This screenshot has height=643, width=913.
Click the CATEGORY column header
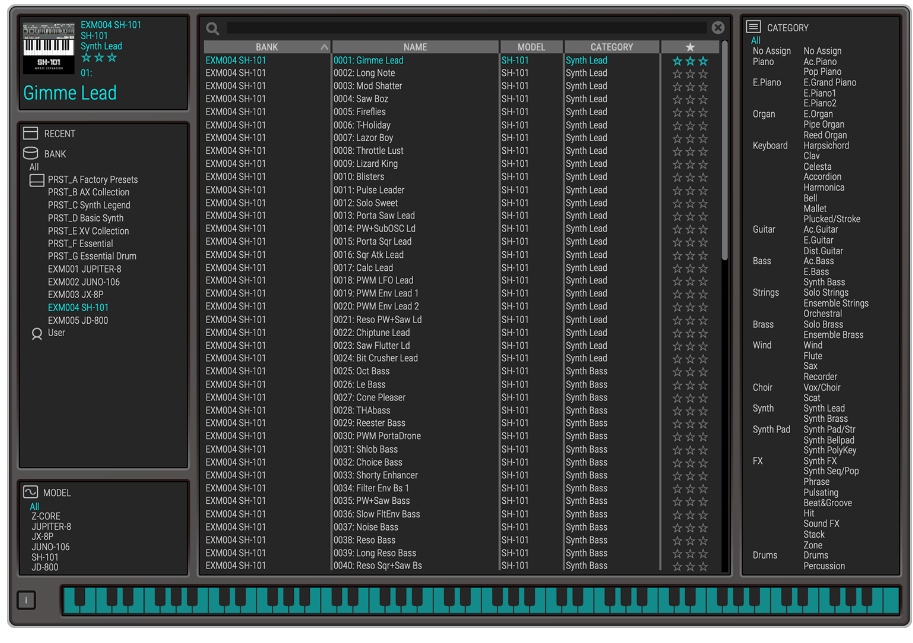(x=611, y=47)
